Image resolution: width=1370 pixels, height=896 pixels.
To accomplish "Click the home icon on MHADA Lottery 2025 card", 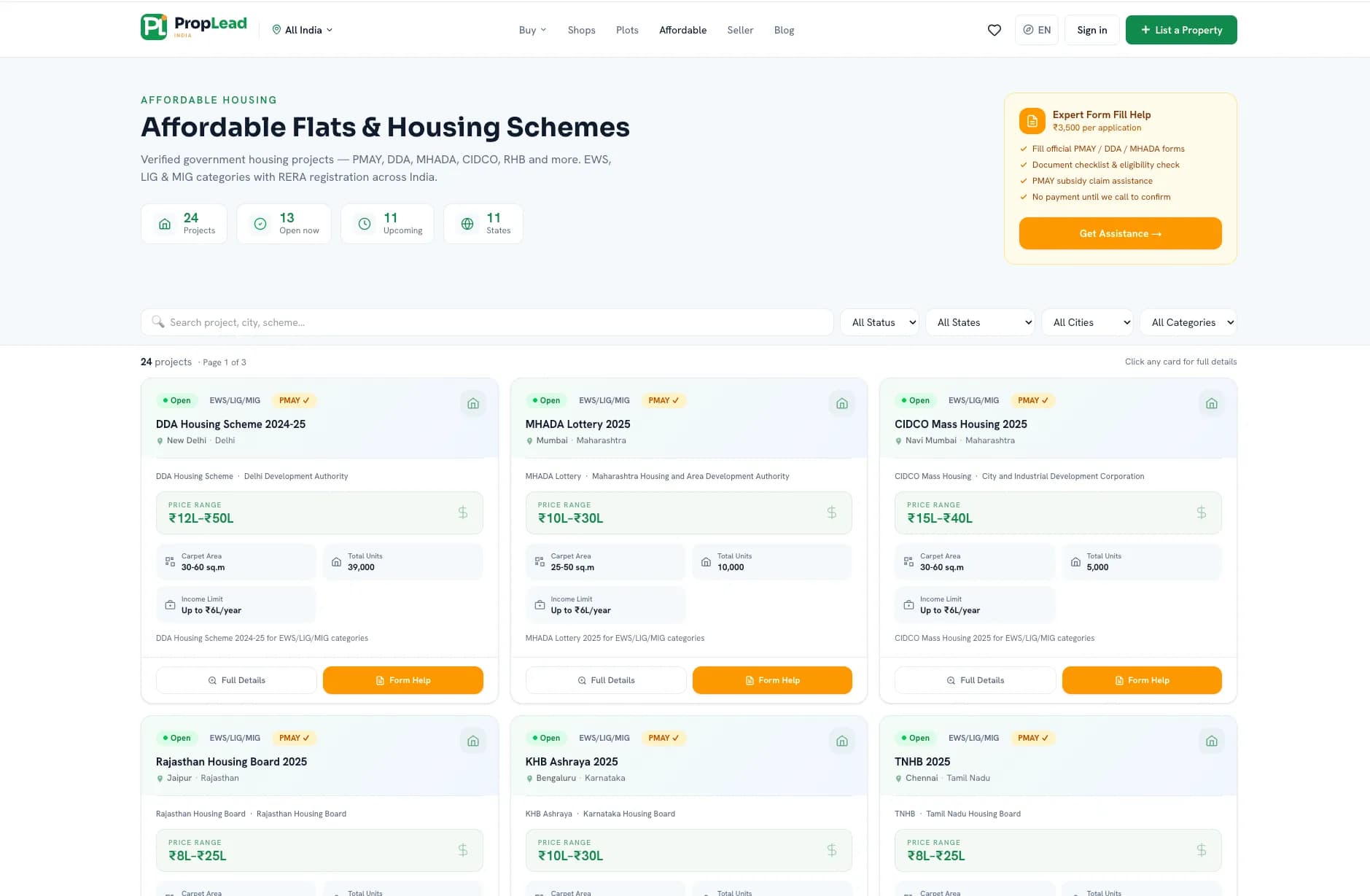I will [842, 403].
